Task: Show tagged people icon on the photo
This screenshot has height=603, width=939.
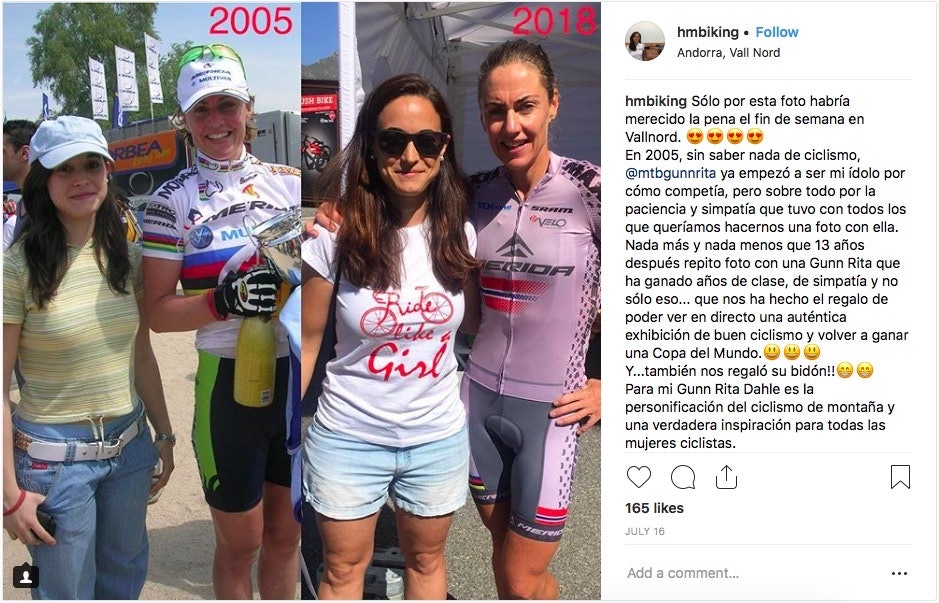Action: click(26, 576)
